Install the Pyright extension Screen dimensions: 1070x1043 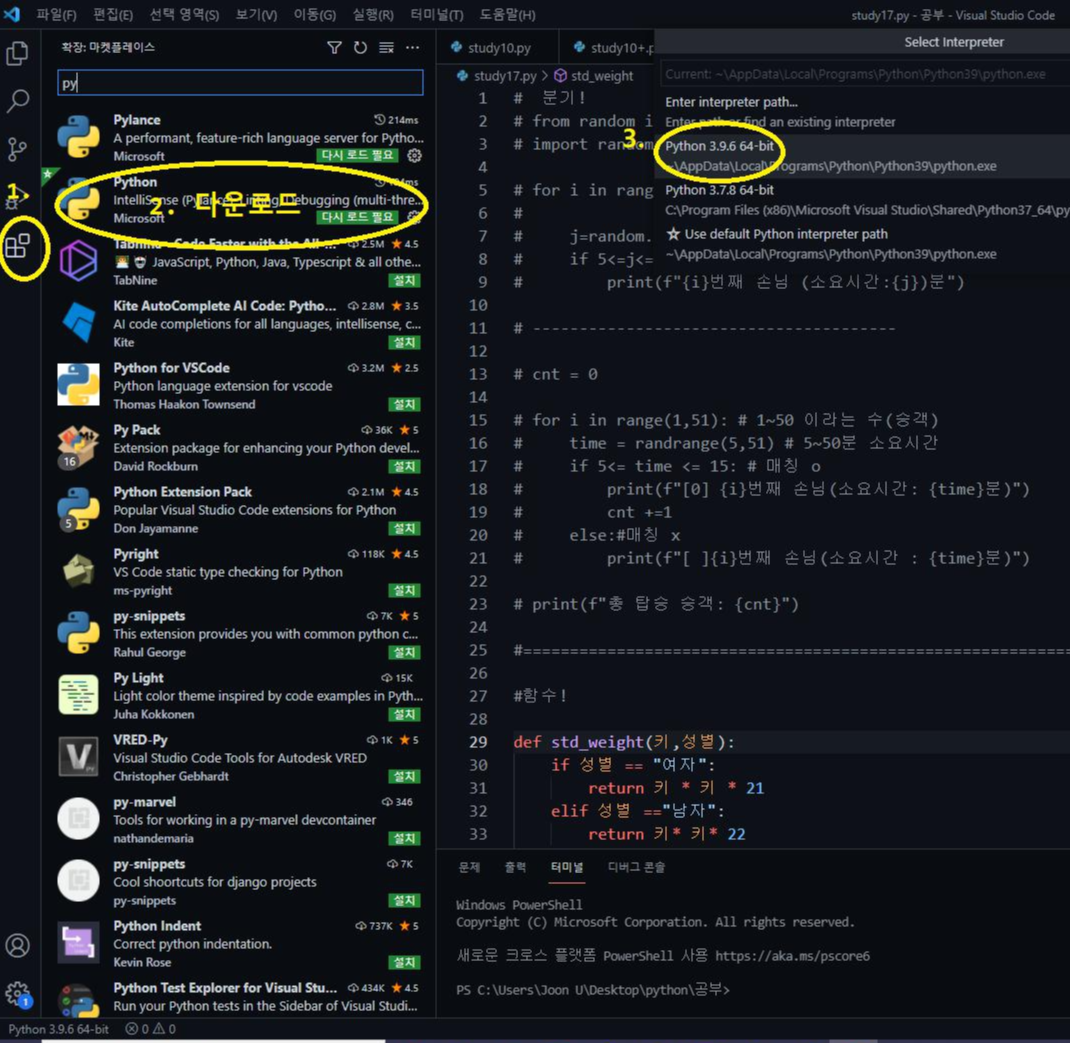405,590
